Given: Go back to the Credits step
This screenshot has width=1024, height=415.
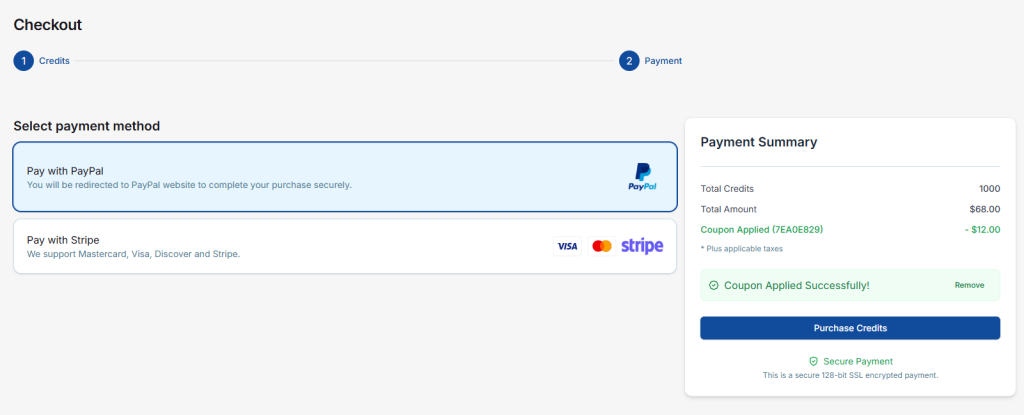Looking at the screenshot, I should [54, 61].
